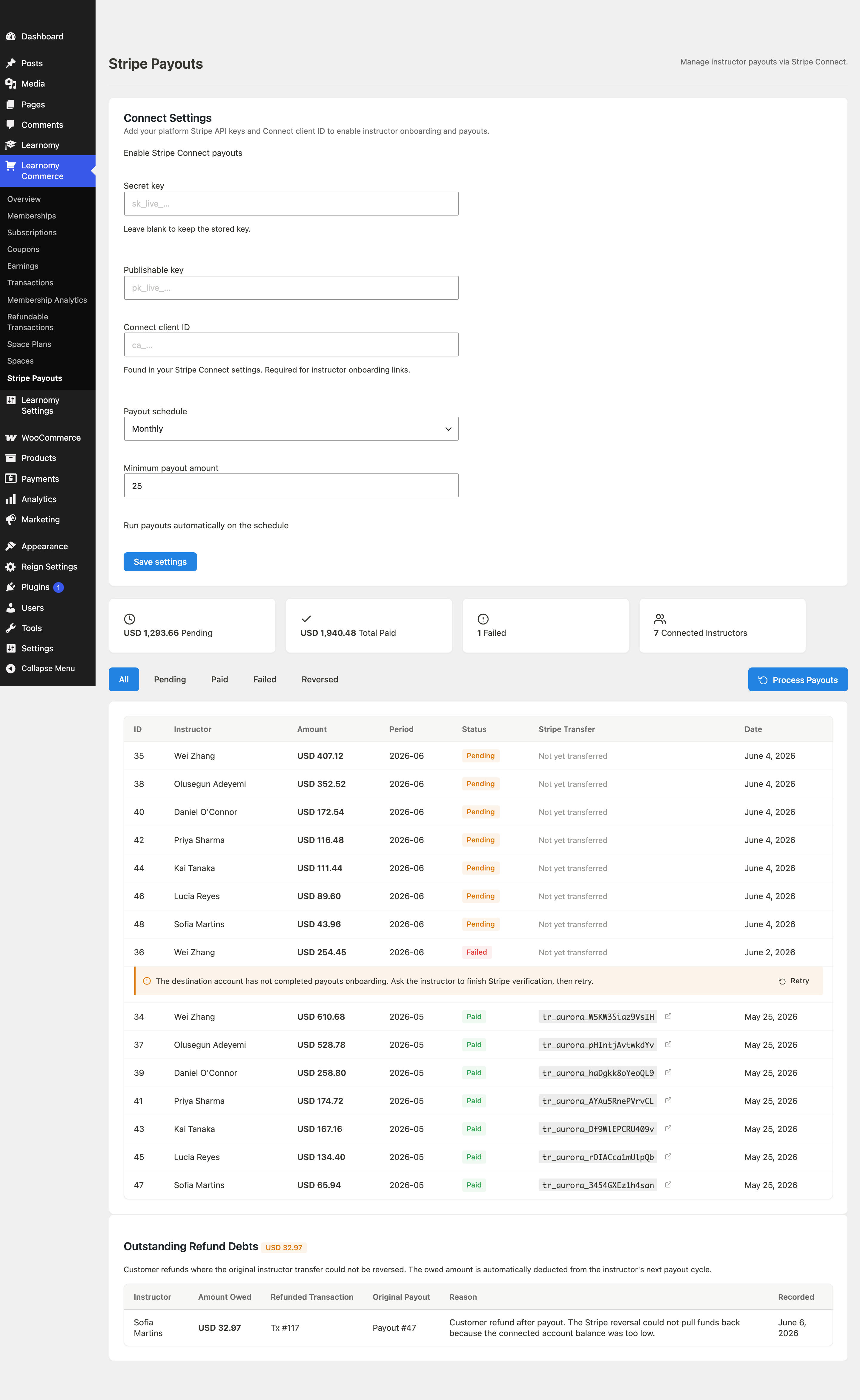Open the Coupons submenu item

click(23, 249)
